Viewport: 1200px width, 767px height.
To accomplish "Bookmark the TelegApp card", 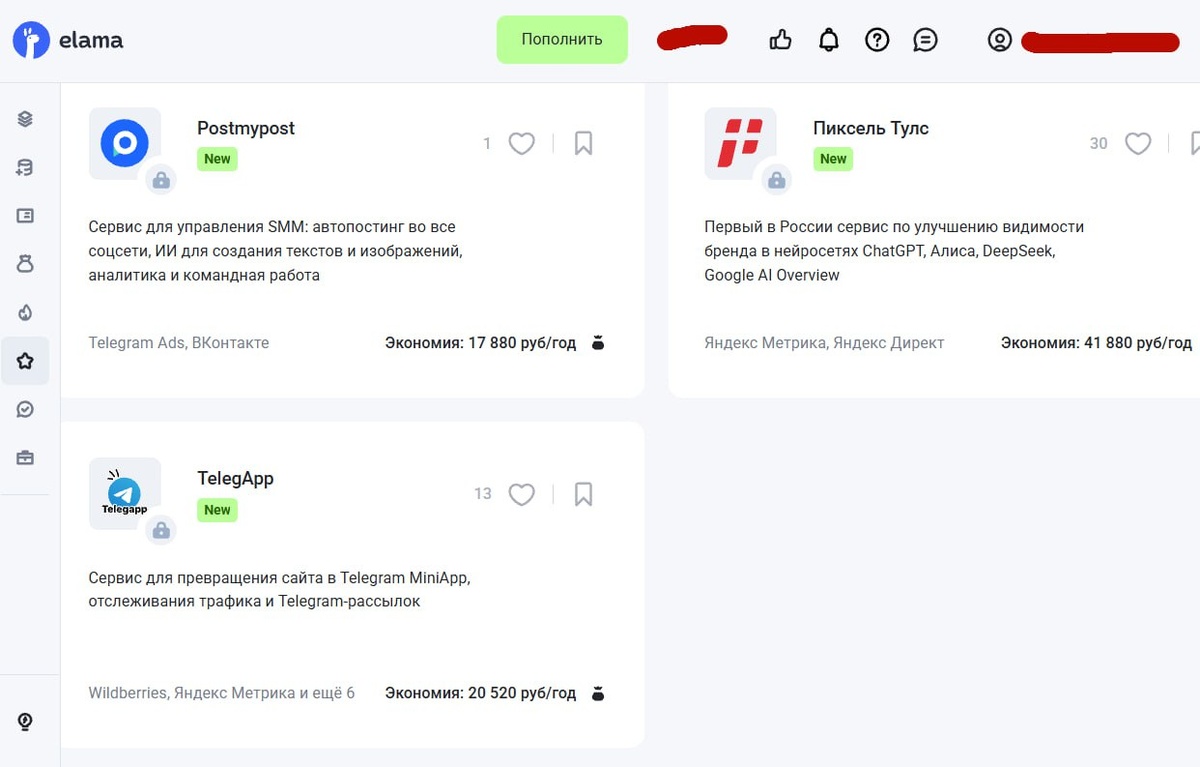I will tap(584, 494).
